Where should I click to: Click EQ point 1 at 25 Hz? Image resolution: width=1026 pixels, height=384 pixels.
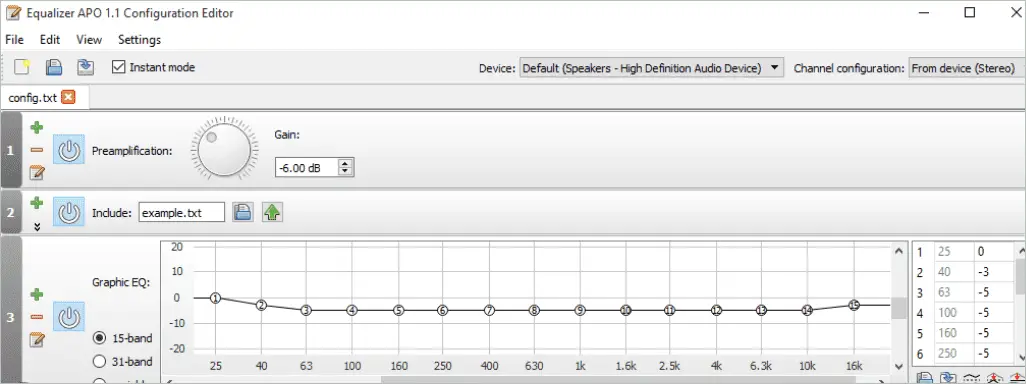coord(216,298)
